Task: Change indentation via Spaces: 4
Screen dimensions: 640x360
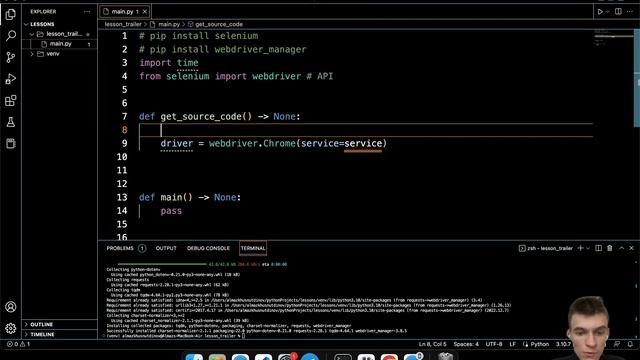Action: (x=466, y=344)
